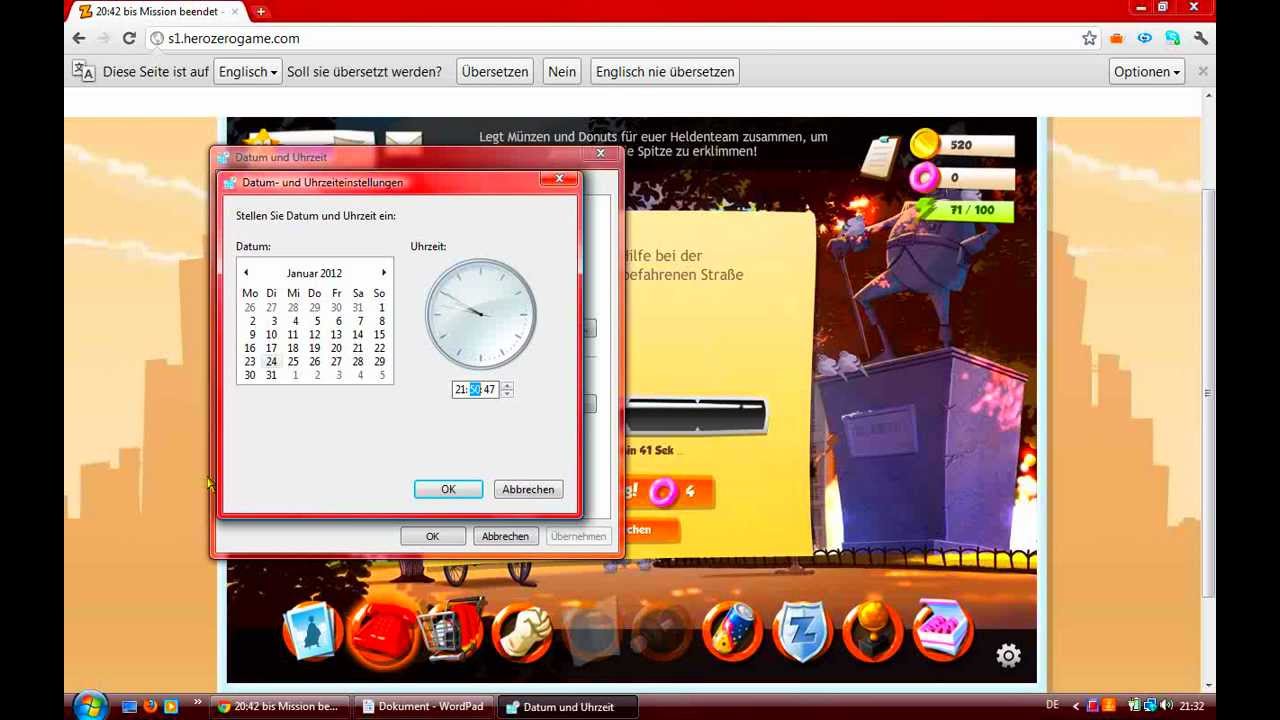Click Abbrechen in Datum und Uhrzeit window
Image resolution: width=1280 pixels, height=720 pixels.
(x=505, y=536)
